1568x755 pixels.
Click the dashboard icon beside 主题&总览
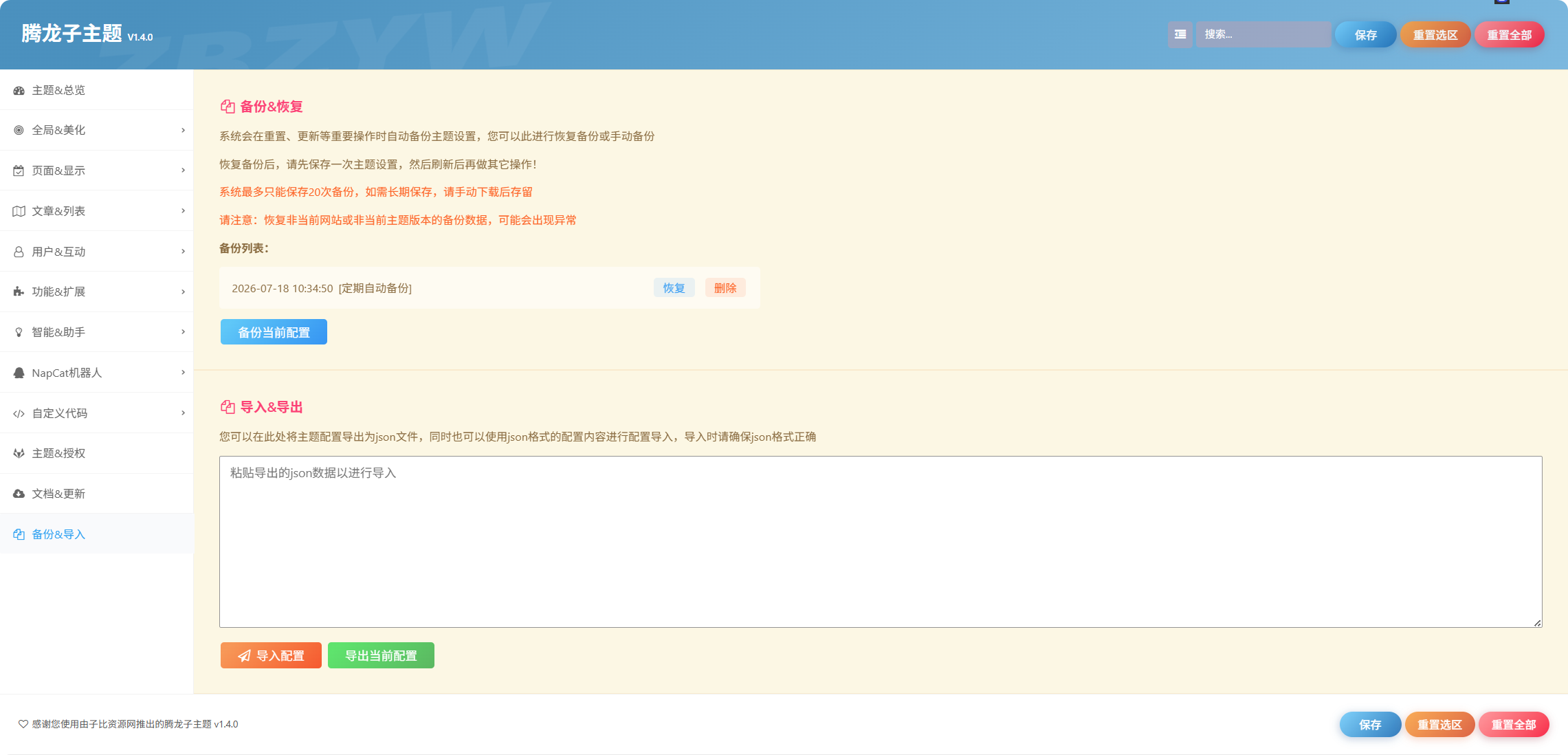point(19,90)
